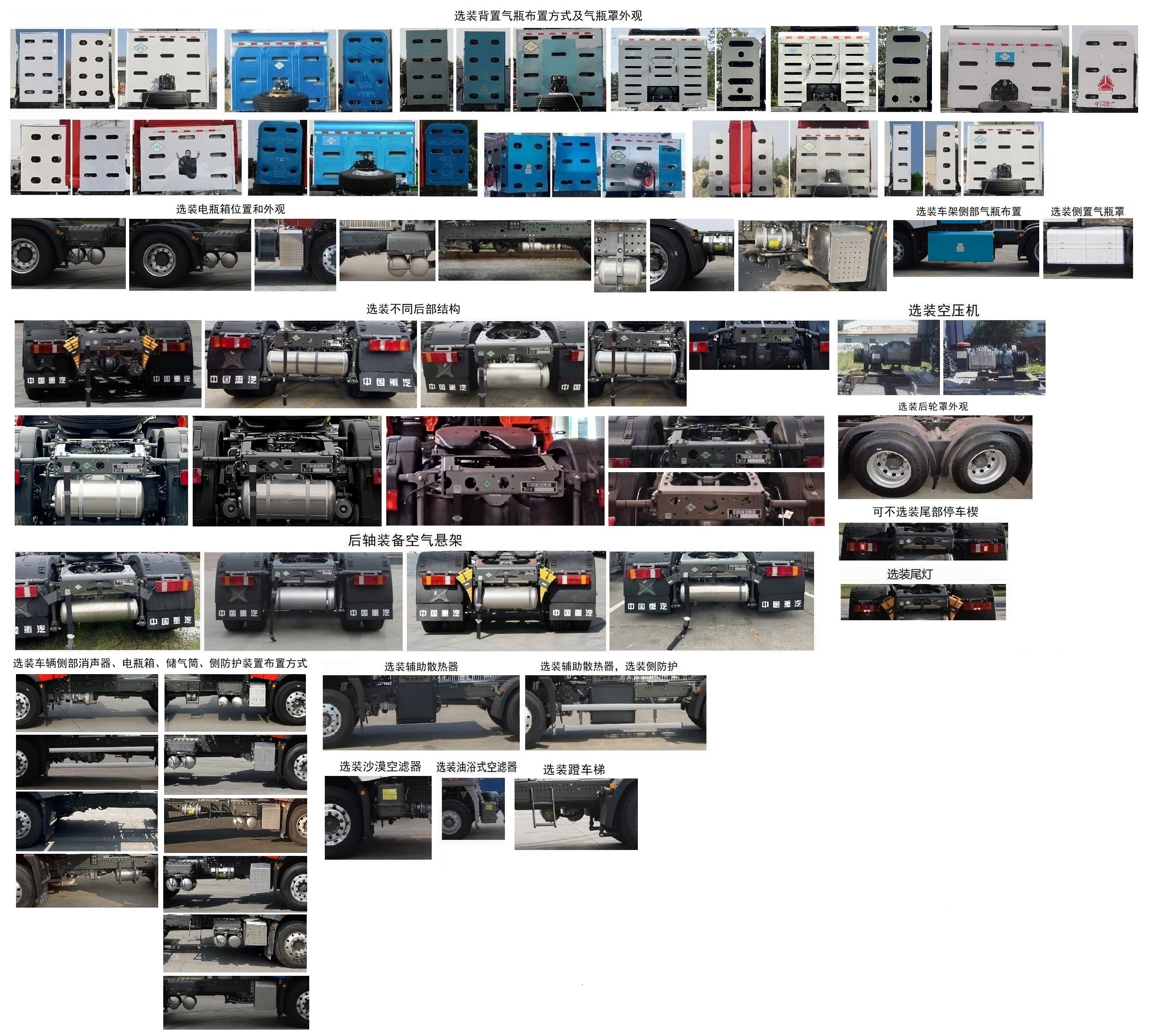Click the top title 选装背置气瓶布置方式
Viewport: 1152px width, 1036px height.
point(547,16)
